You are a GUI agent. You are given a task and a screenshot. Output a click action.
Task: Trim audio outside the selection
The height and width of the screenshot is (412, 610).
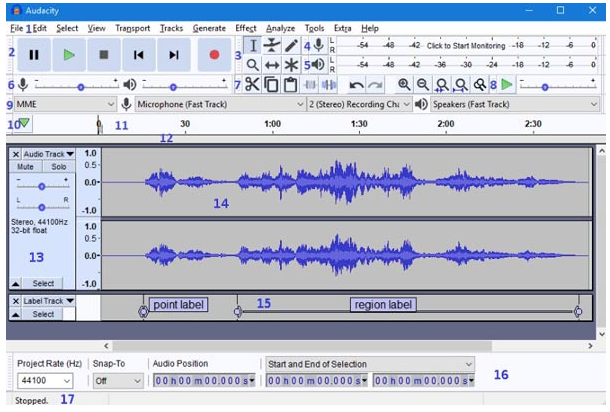310,84
